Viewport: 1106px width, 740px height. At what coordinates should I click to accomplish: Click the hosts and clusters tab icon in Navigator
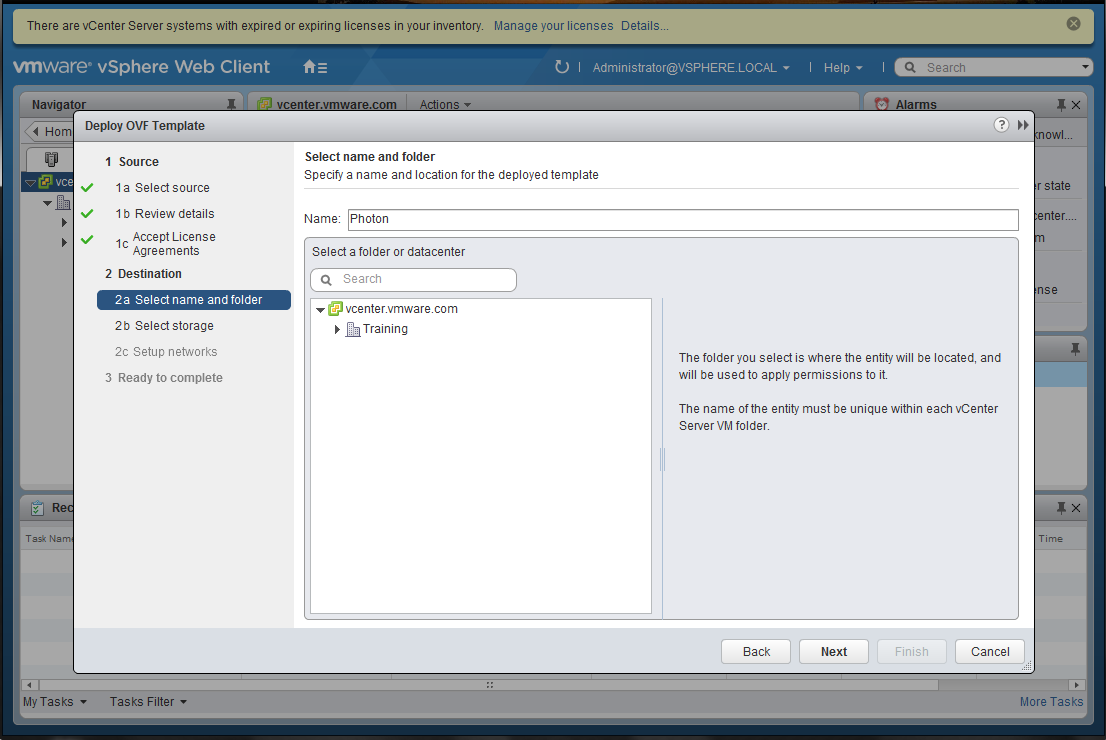tap(51, 159)
